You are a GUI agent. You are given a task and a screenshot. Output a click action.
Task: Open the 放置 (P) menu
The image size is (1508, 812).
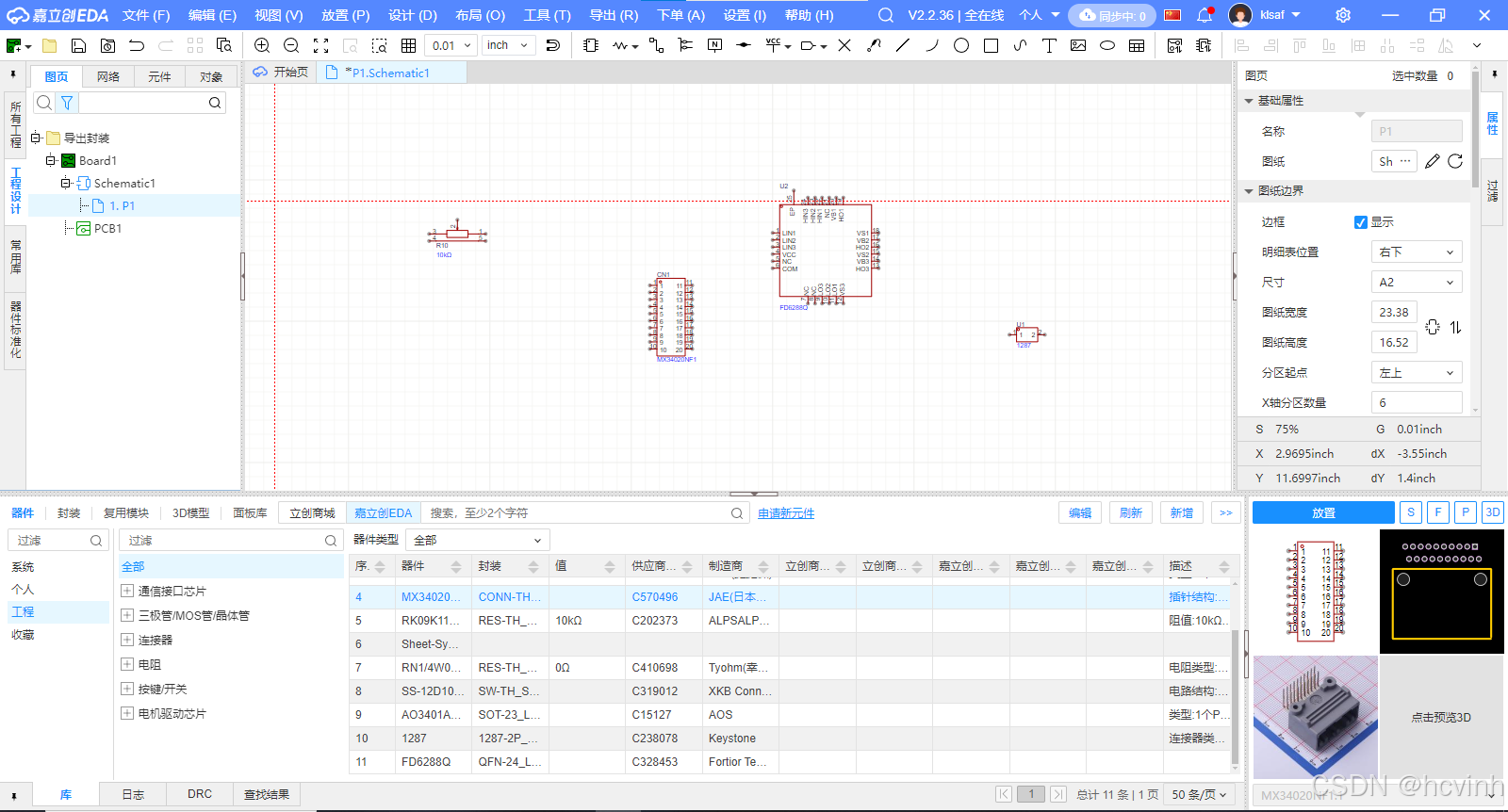[345, 15]
